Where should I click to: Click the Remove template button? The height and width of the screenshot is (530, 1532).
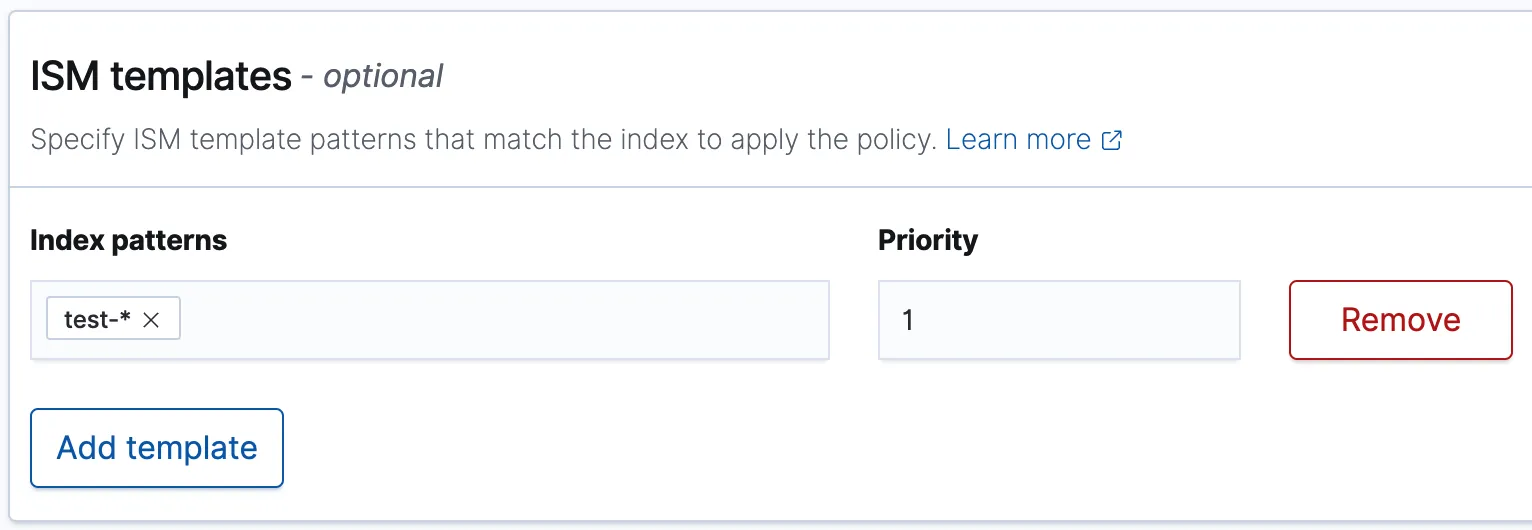click(1400, 320)
